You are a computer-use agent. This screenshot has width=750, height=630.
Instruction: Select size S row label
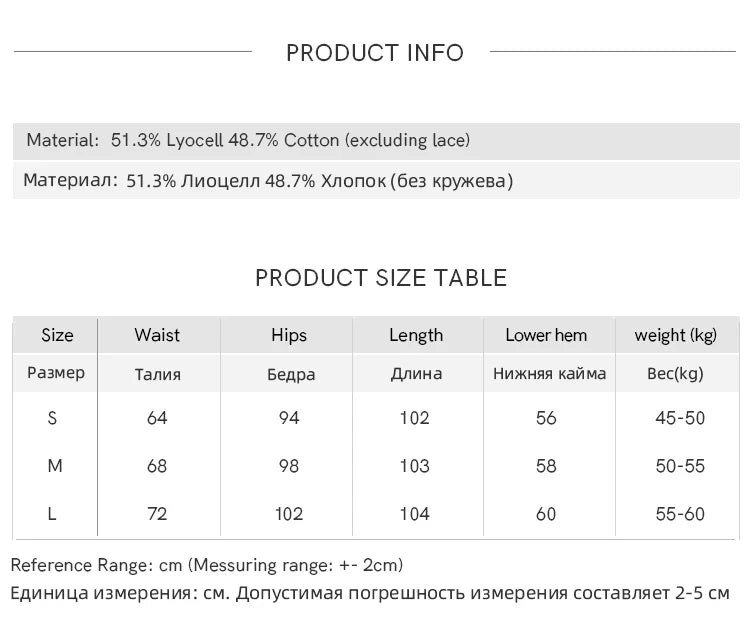pos(52,418)
